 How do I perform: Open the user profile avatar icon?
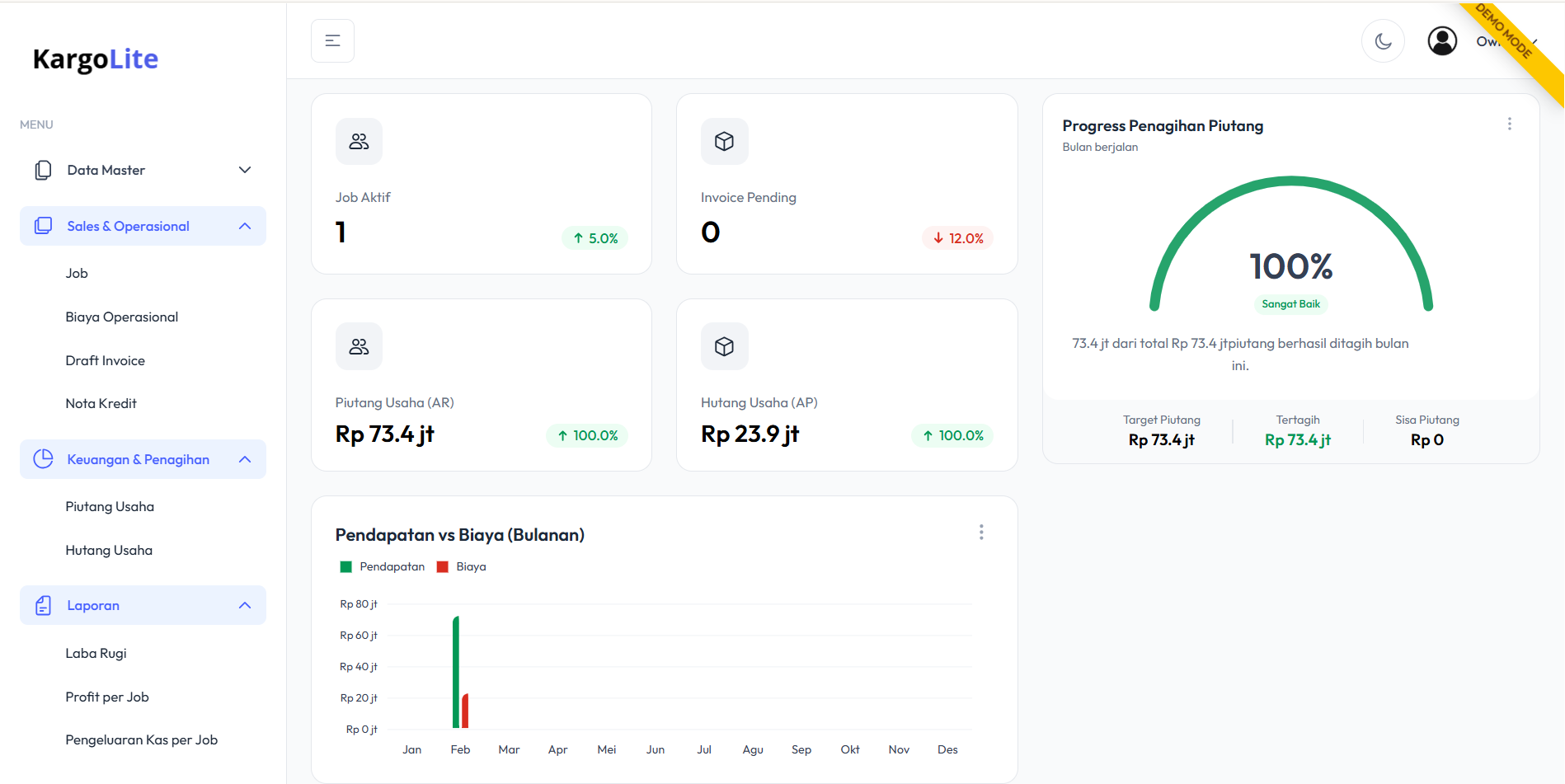pos(1442,41)
